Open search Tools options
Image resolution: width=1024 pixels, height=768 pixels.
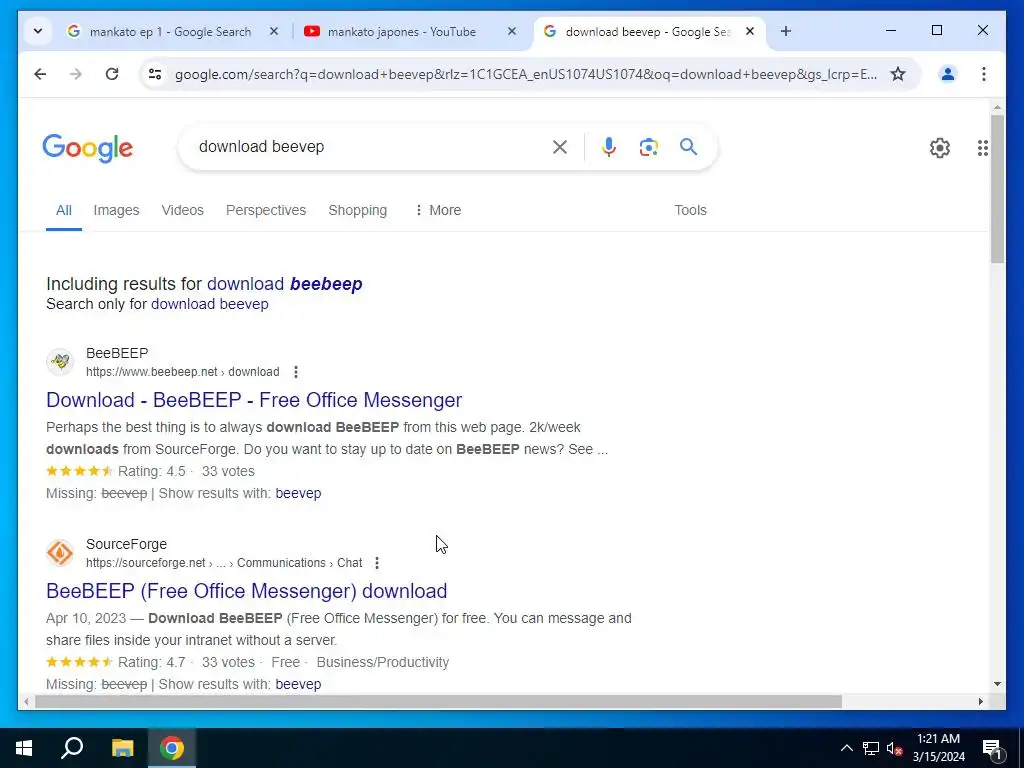[690, 210]
